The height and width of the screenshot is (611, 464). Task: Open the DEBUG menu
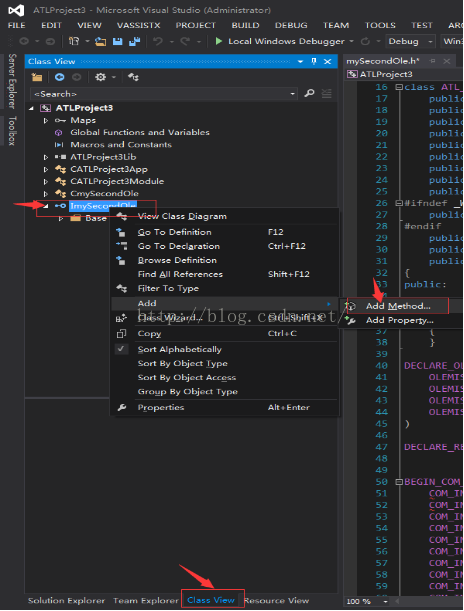coord(291,25)
